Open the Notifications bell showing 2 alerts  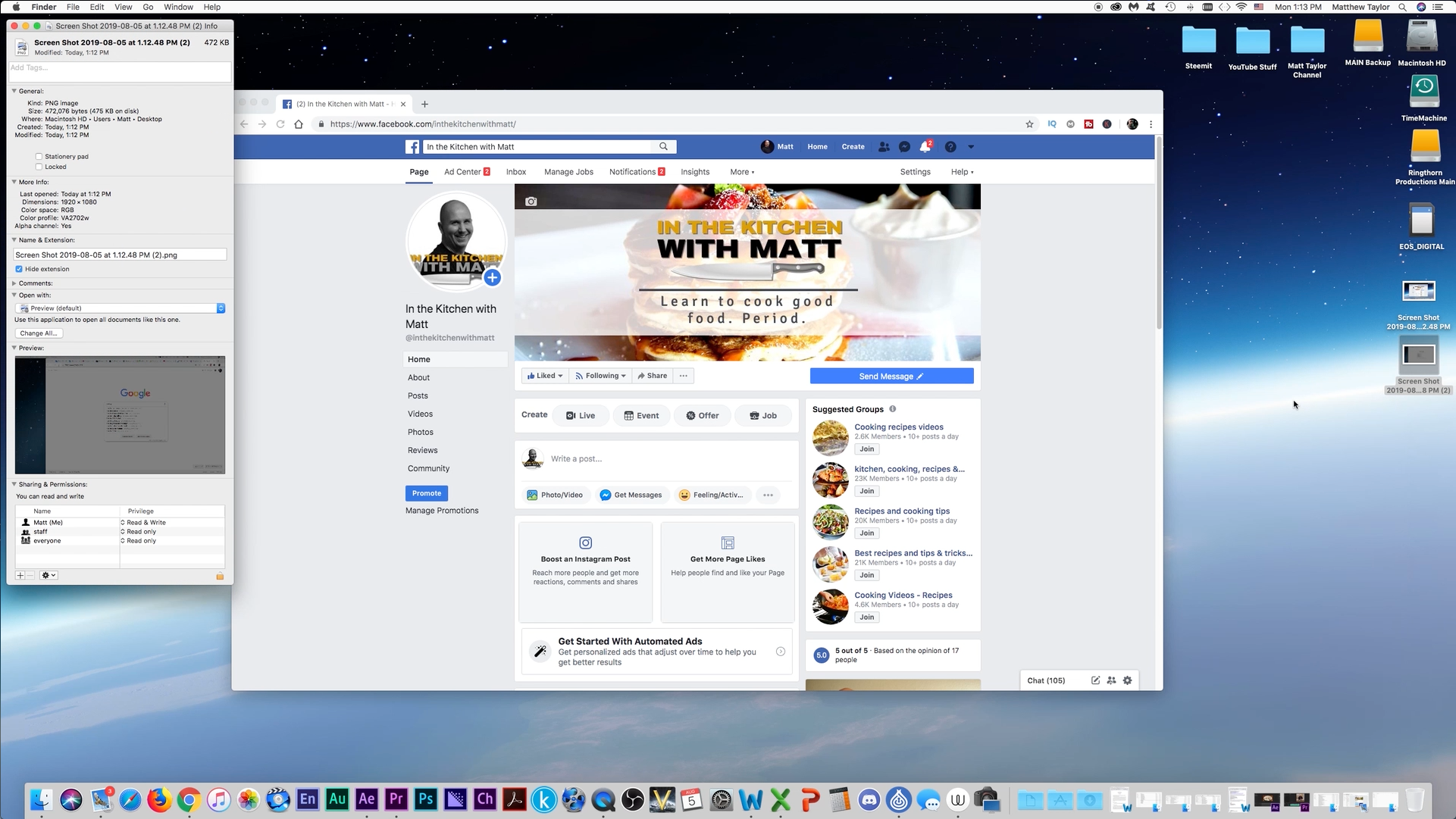tap(925, 146)
